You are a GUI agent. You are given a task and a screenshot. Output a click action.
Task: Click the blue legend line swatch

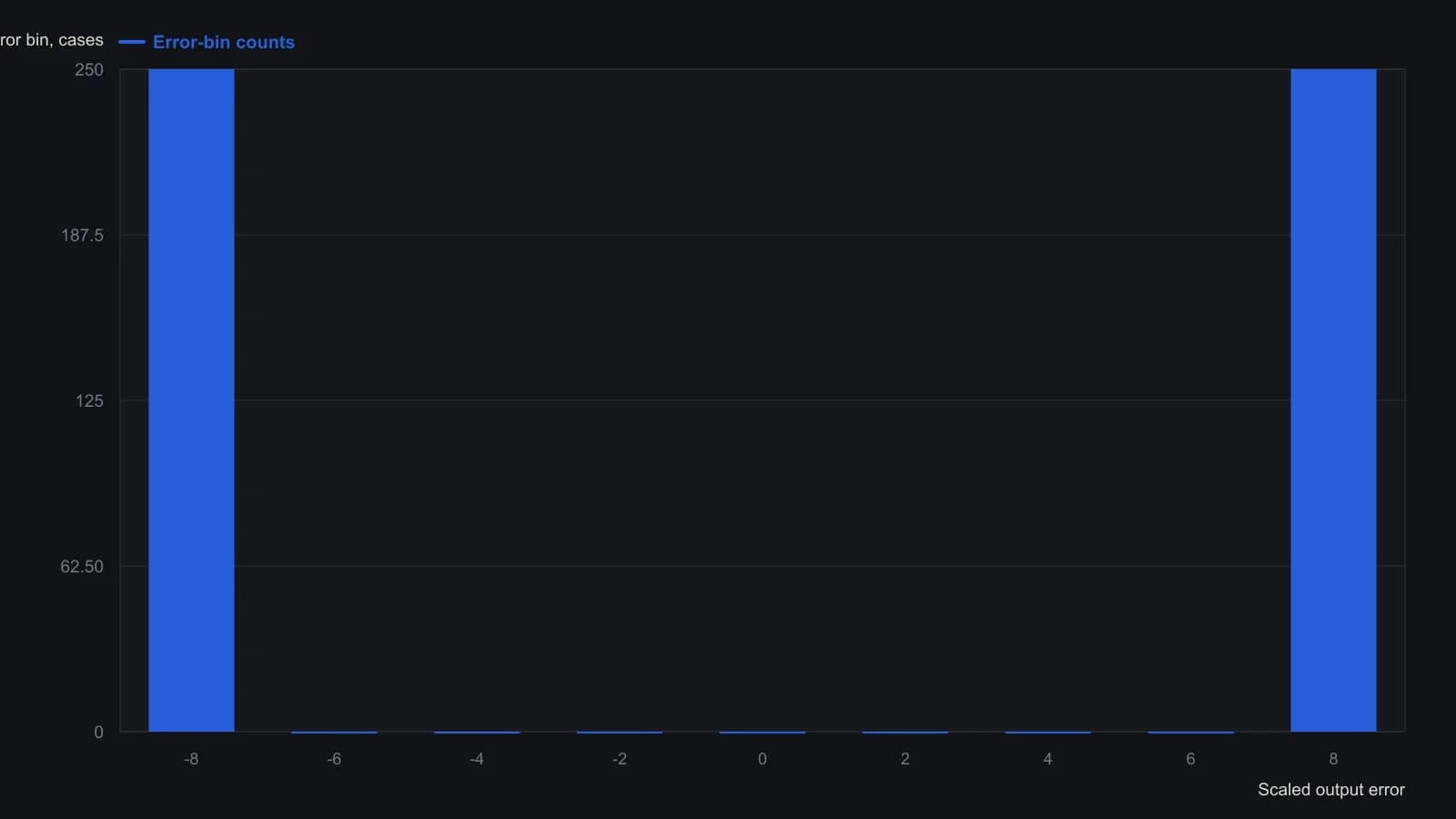[132, 42]
